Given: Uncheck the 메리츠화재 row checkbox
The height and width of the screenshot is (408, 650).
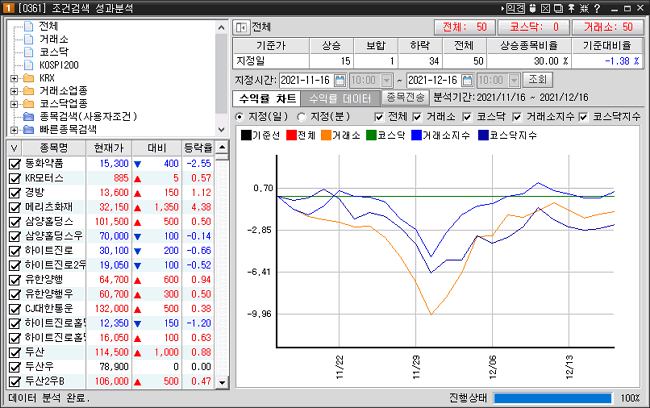Looking at the screenshot, I should [x=15, y=207].
